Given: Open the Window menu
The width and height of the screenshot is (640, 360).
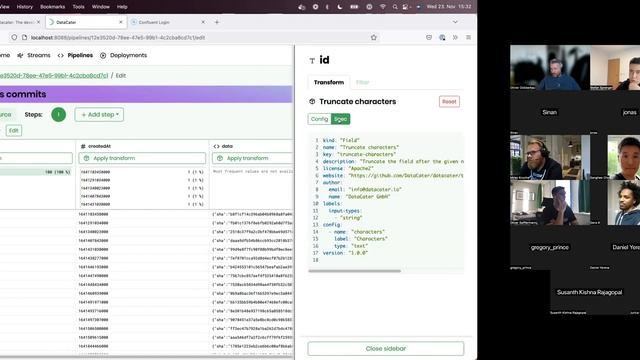Looking at the screenshot, I should (x=100, y=7).
